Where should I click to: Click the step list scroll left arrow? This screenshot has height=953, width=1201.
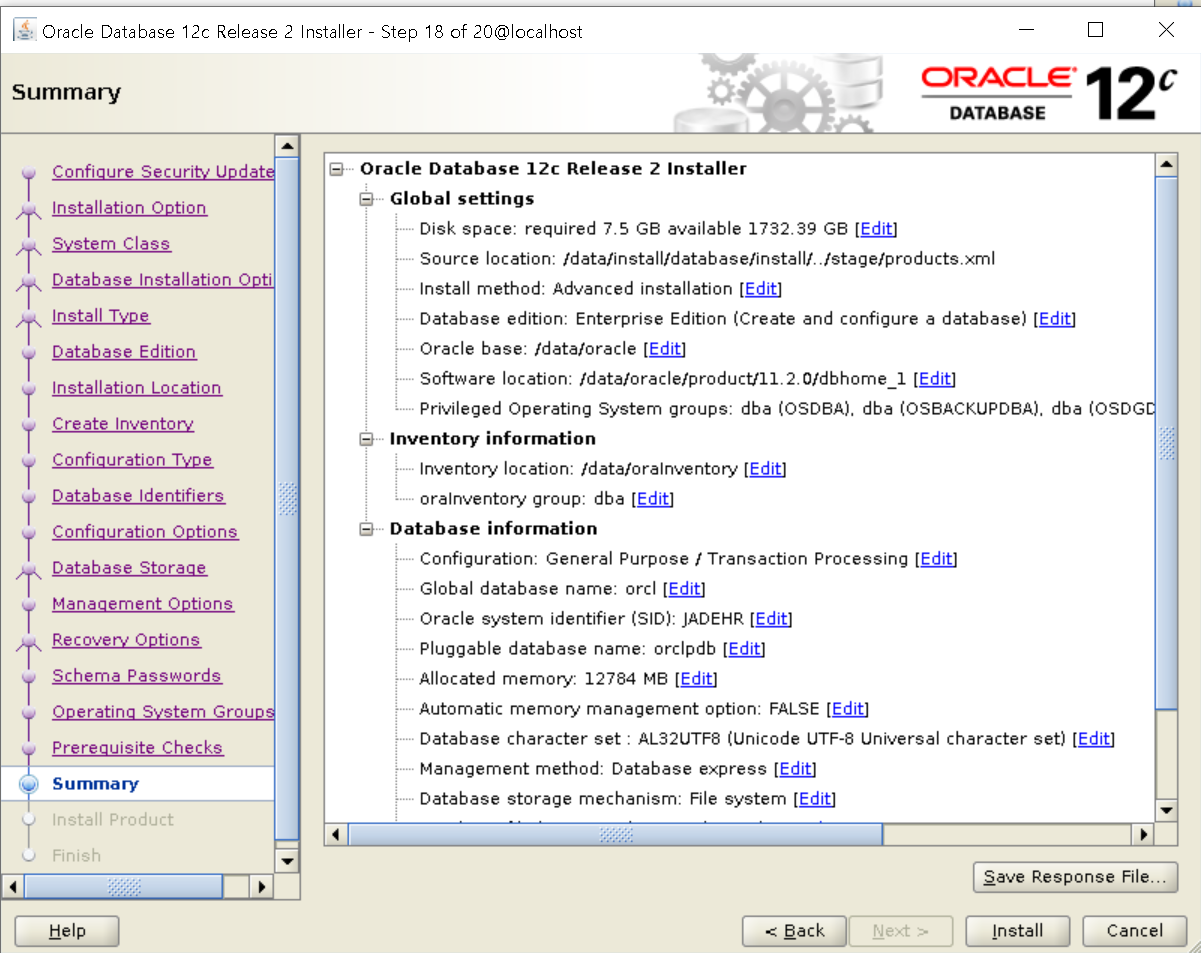point(13,886)
